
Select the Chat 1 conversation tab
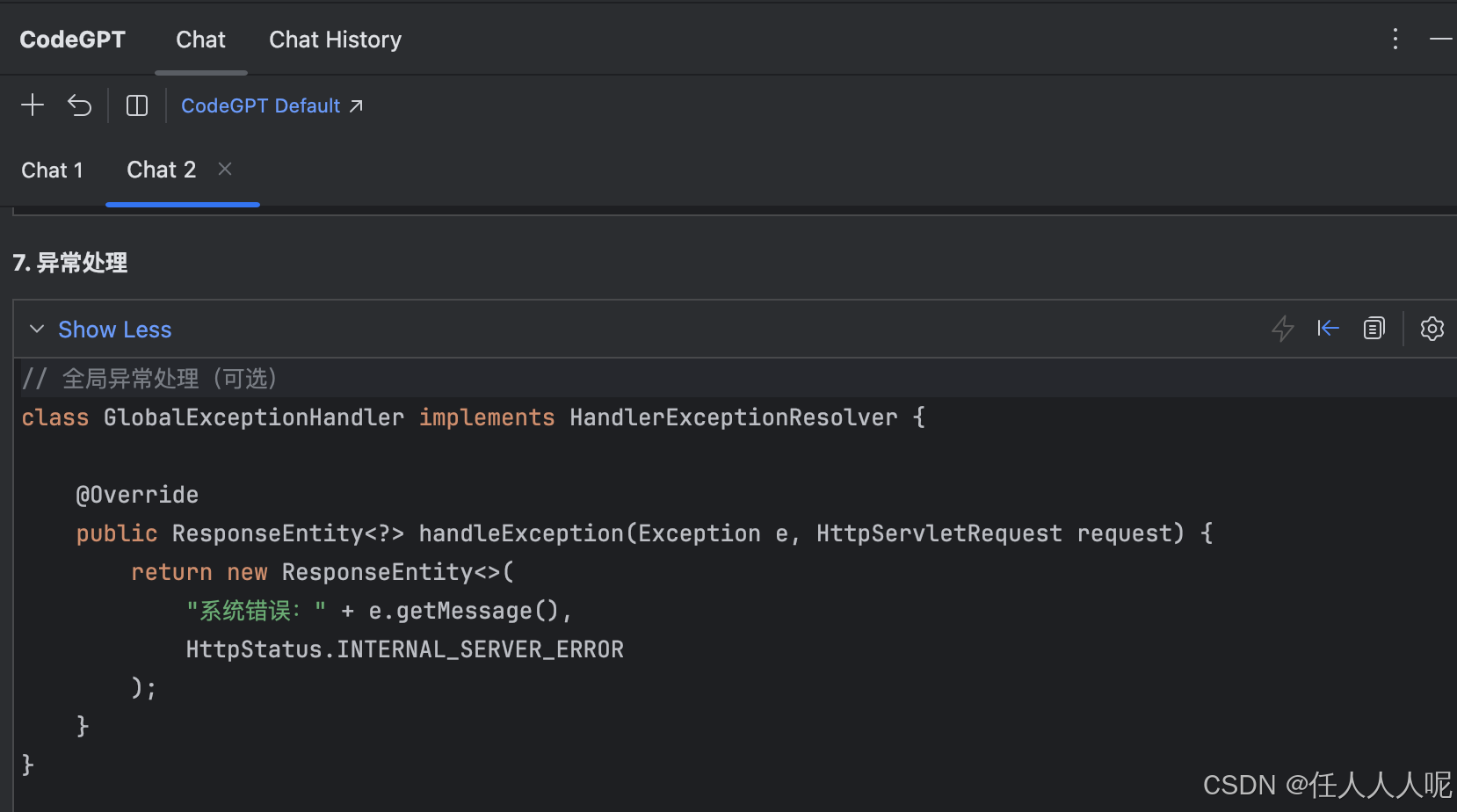click(52, 170)
